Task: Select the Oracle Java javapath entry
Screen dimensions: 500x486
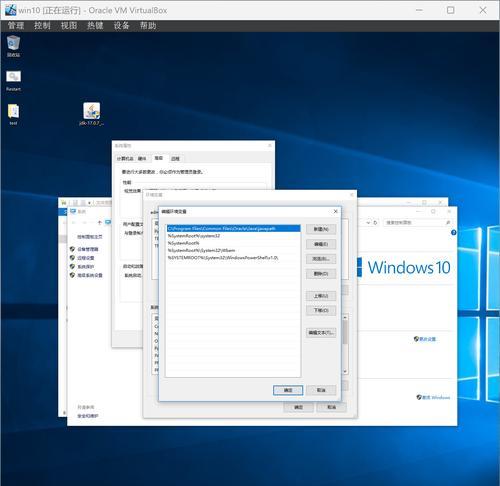Action: pyautogui.click(x=233, y=229)
